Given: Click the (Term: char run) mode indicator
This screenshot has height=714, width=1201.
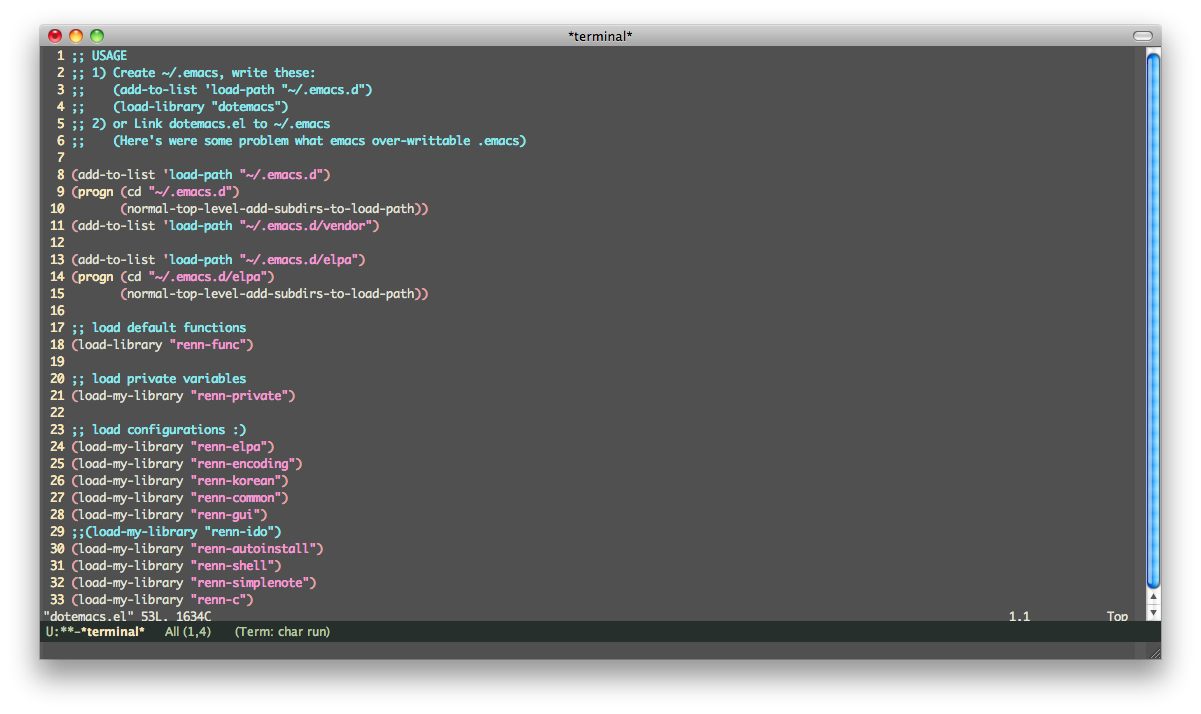Looking at the screenshot, I should 281,631.
